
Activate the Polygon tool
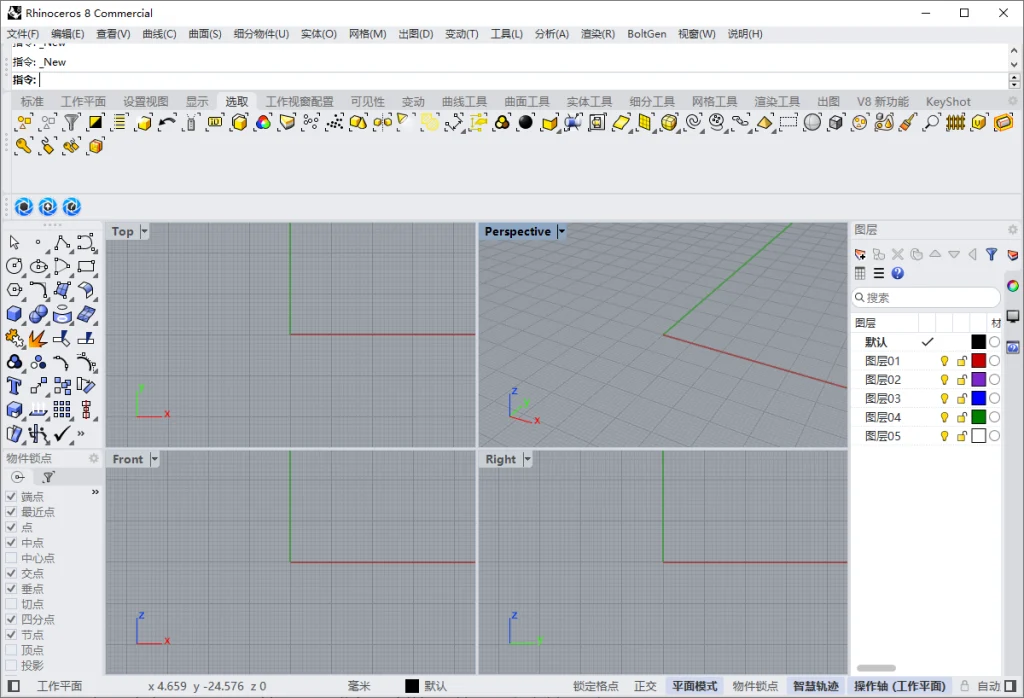tap(14, 290)
